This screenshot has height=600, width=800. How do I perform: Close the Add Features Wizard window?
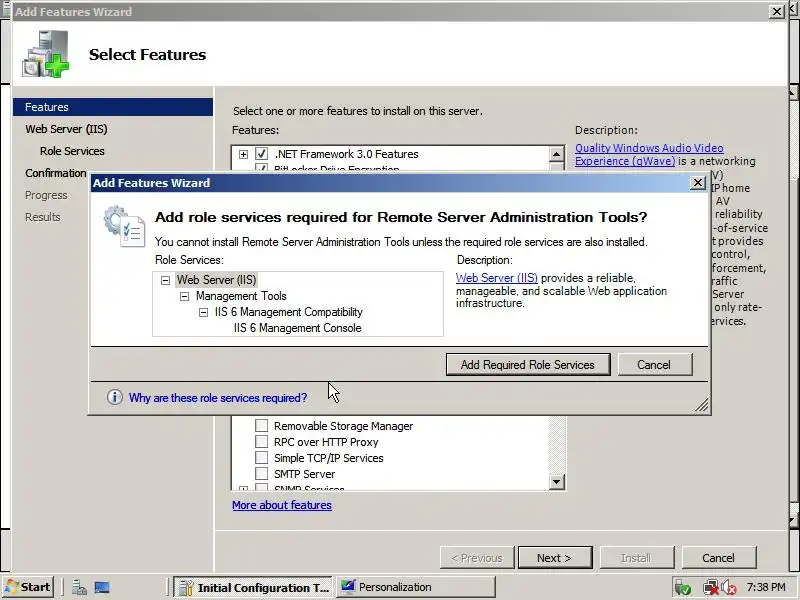pos(777,11)
